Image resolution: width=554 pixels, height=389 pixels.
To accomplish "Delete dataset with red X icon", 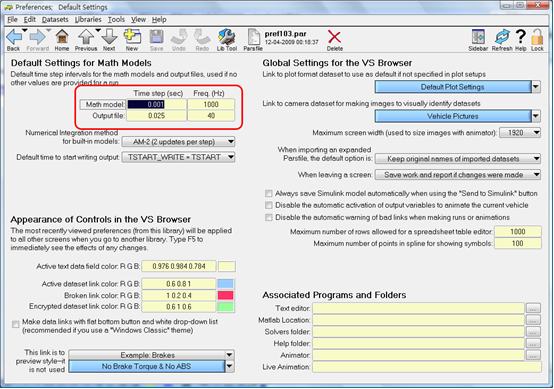I will coord(334,37).
